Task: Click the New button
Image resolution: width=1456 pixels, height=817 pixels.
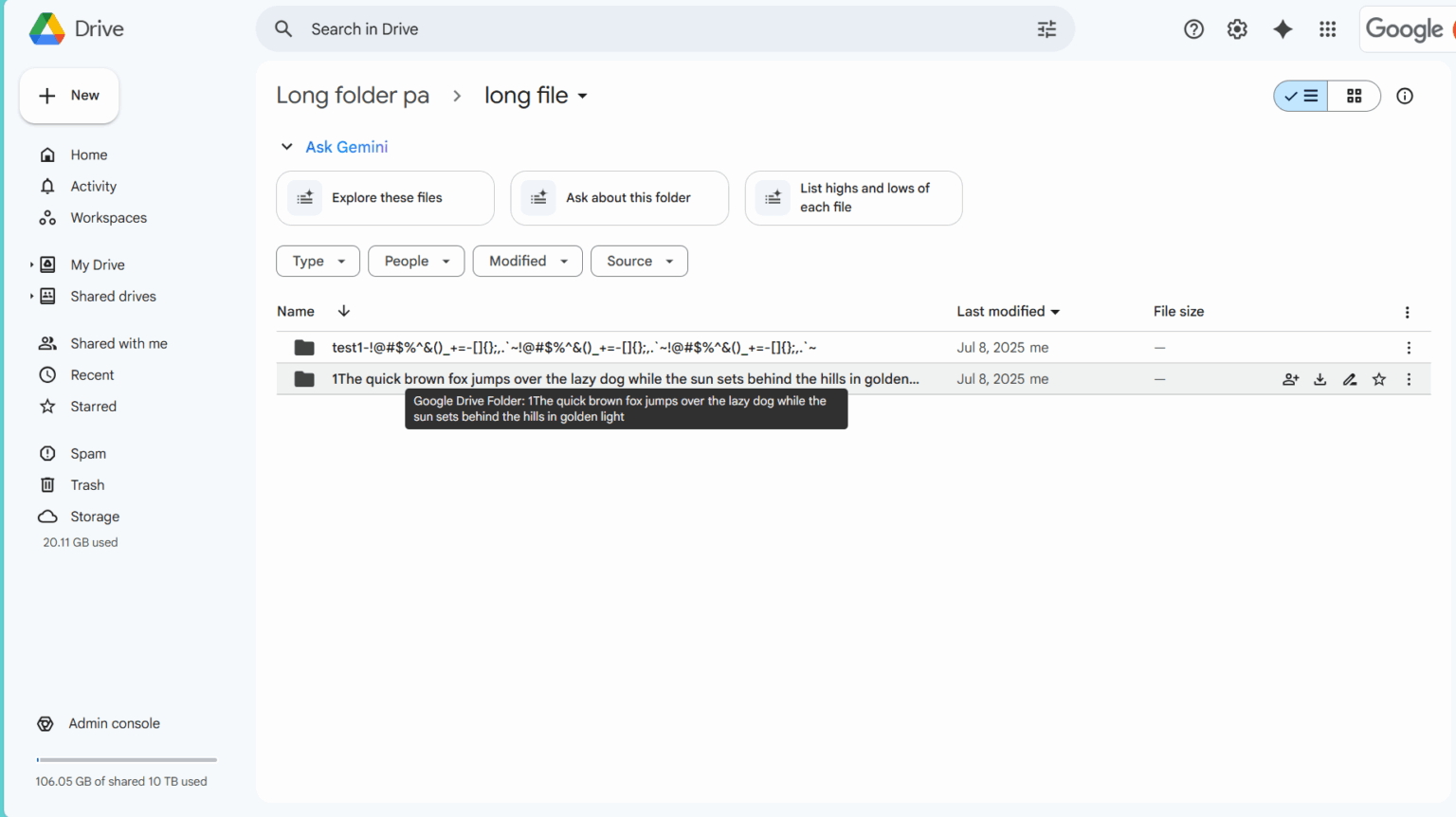Action: pyautogui.click(x=69, y=95)
